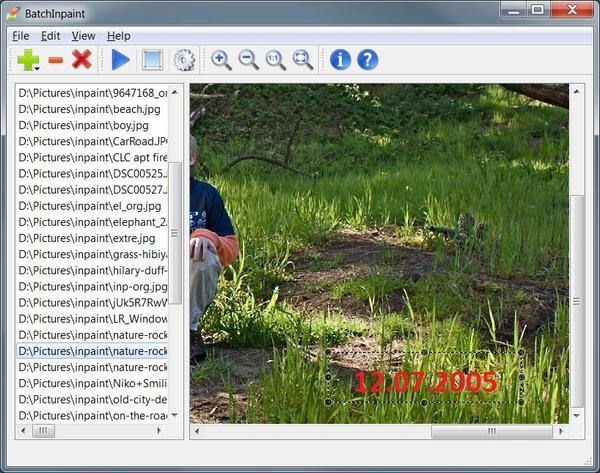Open the View menu
The image size is (600, 473).
tap(83, 36)
